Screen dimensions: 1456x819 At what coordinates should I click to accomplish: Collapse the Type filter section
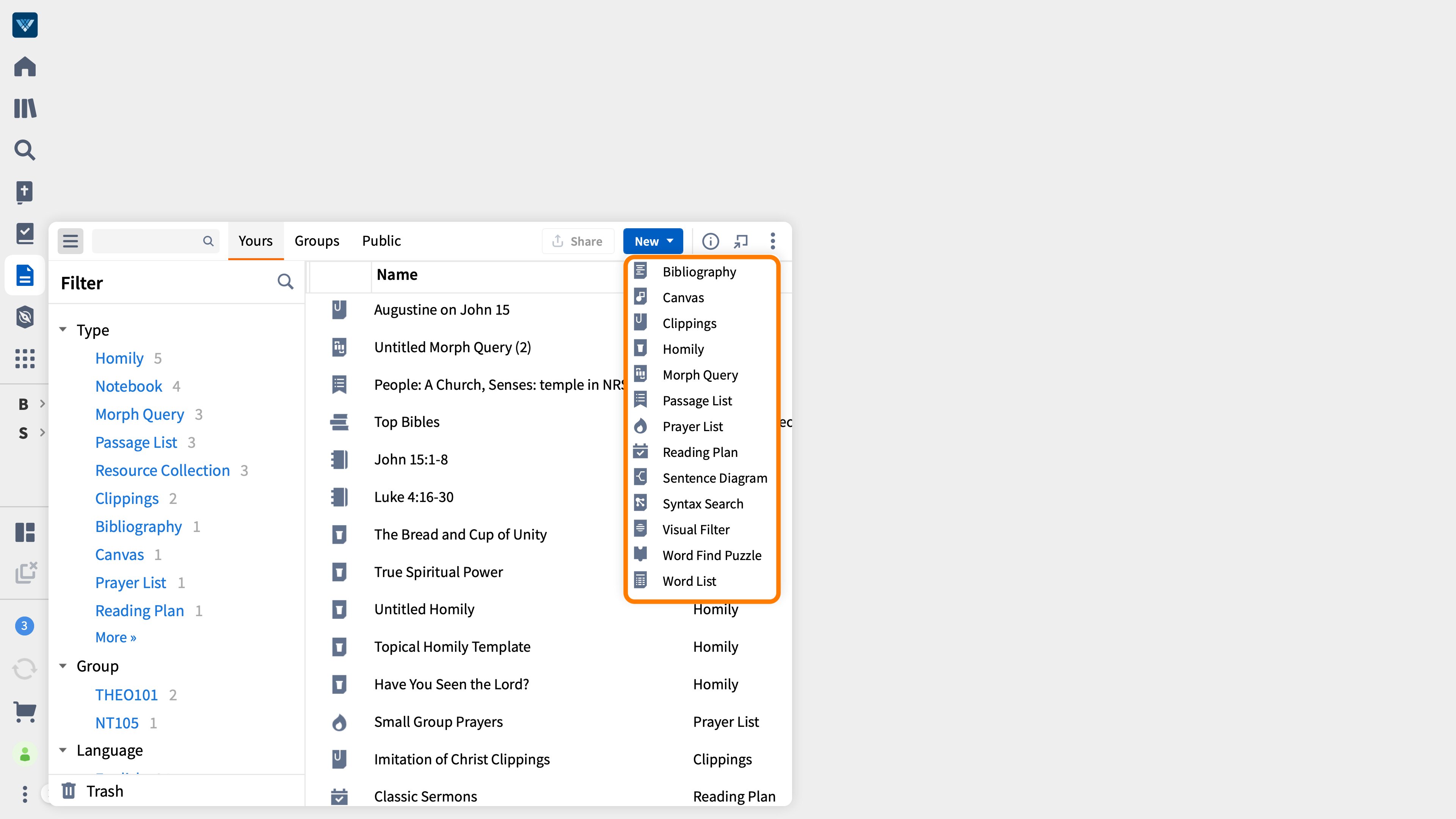click(63, 329)
